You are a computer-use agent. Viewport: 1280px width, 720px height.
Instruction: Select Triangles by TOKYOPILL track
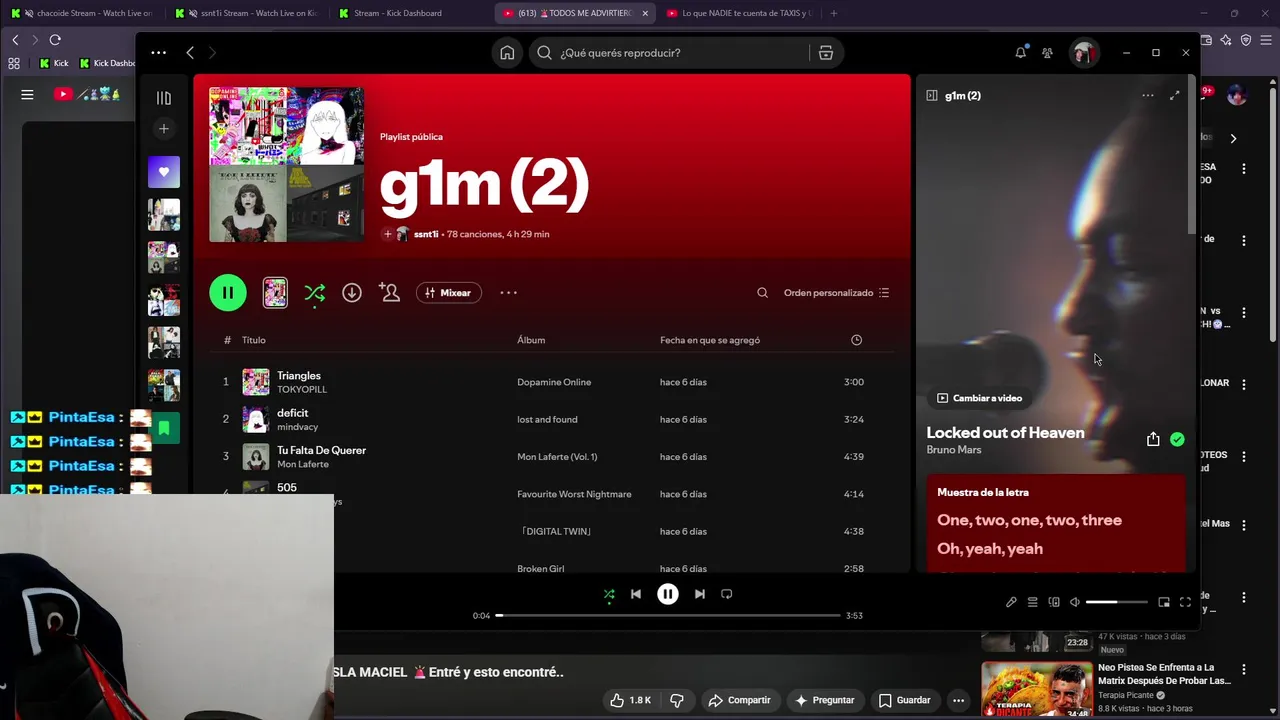click(550, 382)
